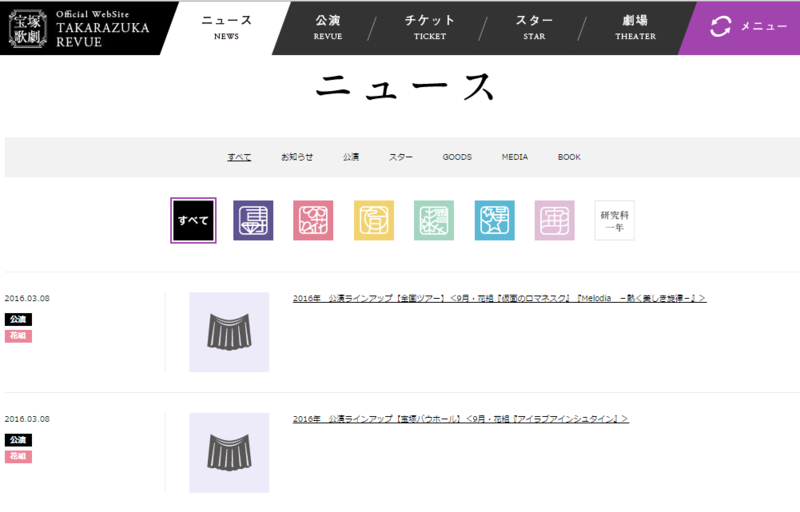Open the 宝塚バウホール lineup article link
The width and height of the screenshot is (800, 512).
(461, 419)
